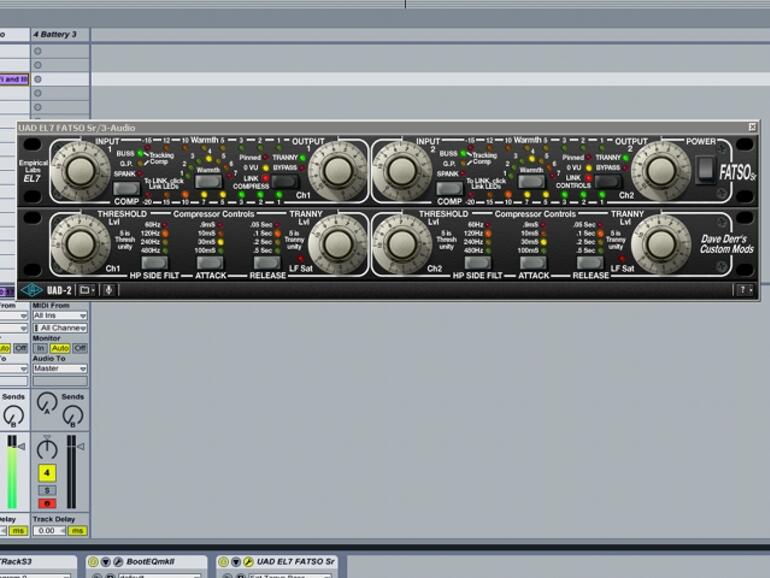Set Battery 3 monitor to Off
Image resolution: width=770 pixels, height=578 pixels.
[x=80, y=348]
